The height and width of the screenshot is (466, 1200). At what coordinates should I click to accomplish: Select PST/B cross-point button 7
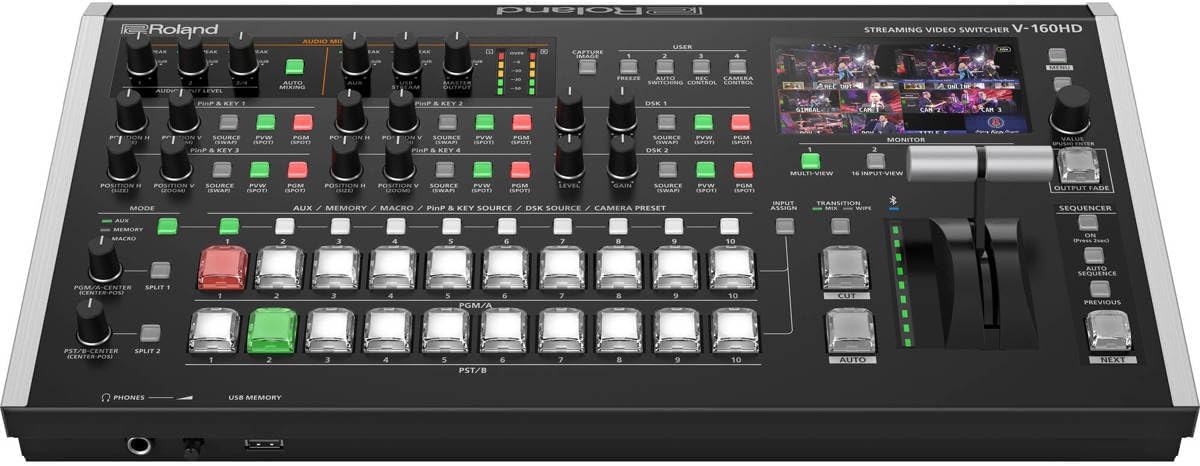(x=564, y=330)
